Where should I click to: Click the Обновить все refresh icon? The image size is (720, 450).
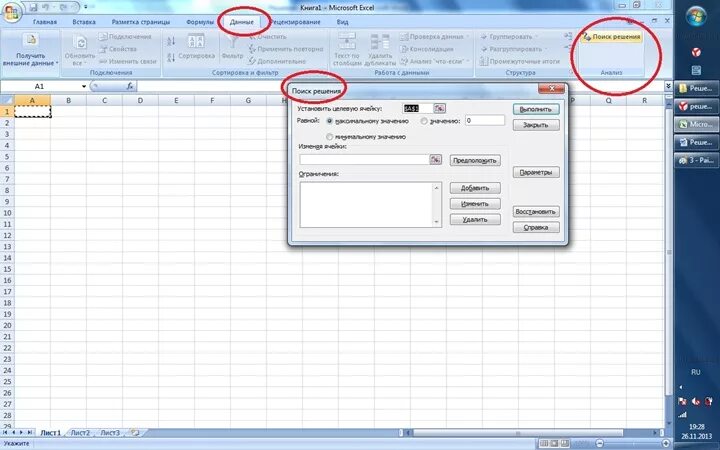tap(81, 43)
